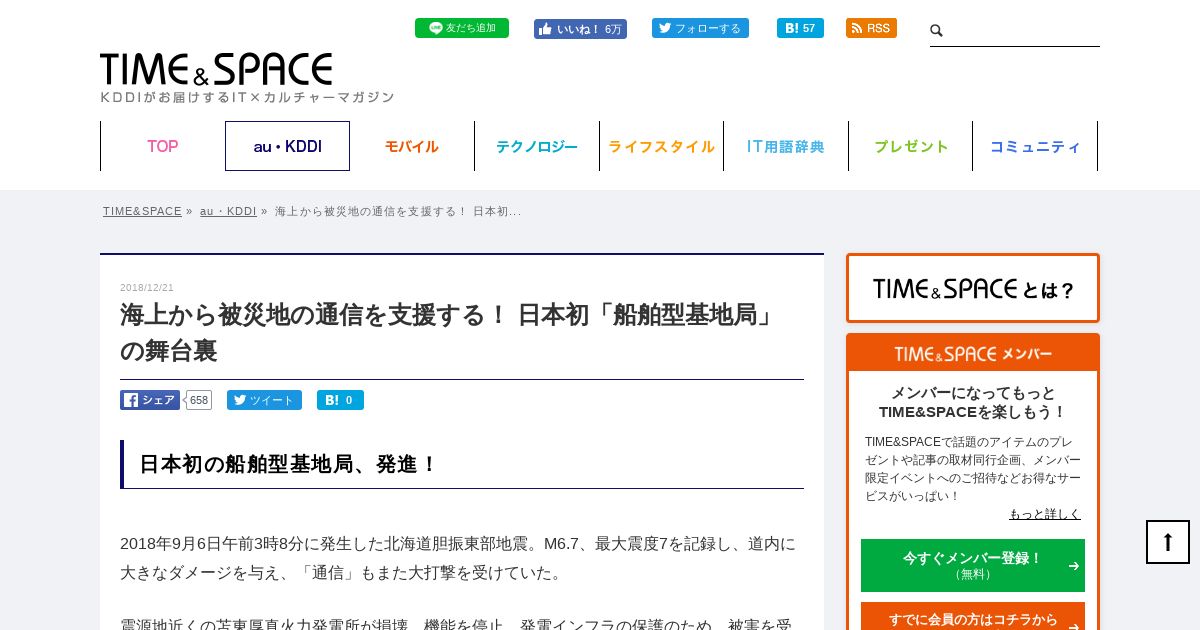Click the article title heading
This screenshot has height=630, width=1200.
450,333
